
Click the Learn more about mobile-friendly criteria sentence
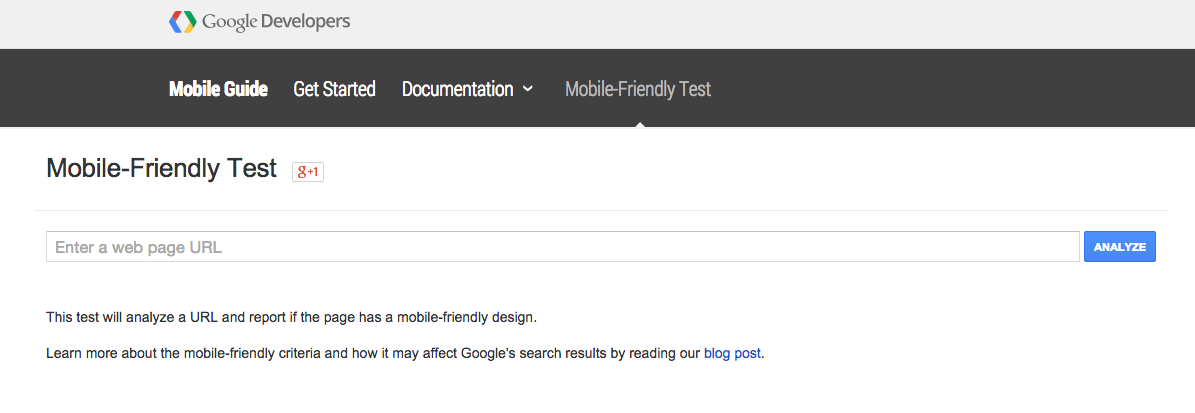405,354
